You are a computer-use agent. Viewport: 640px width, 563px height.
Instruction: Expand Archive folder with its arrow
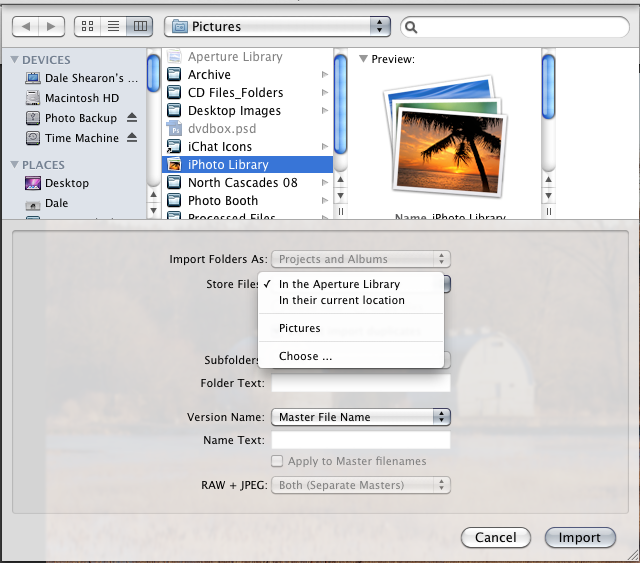[325, 74]
